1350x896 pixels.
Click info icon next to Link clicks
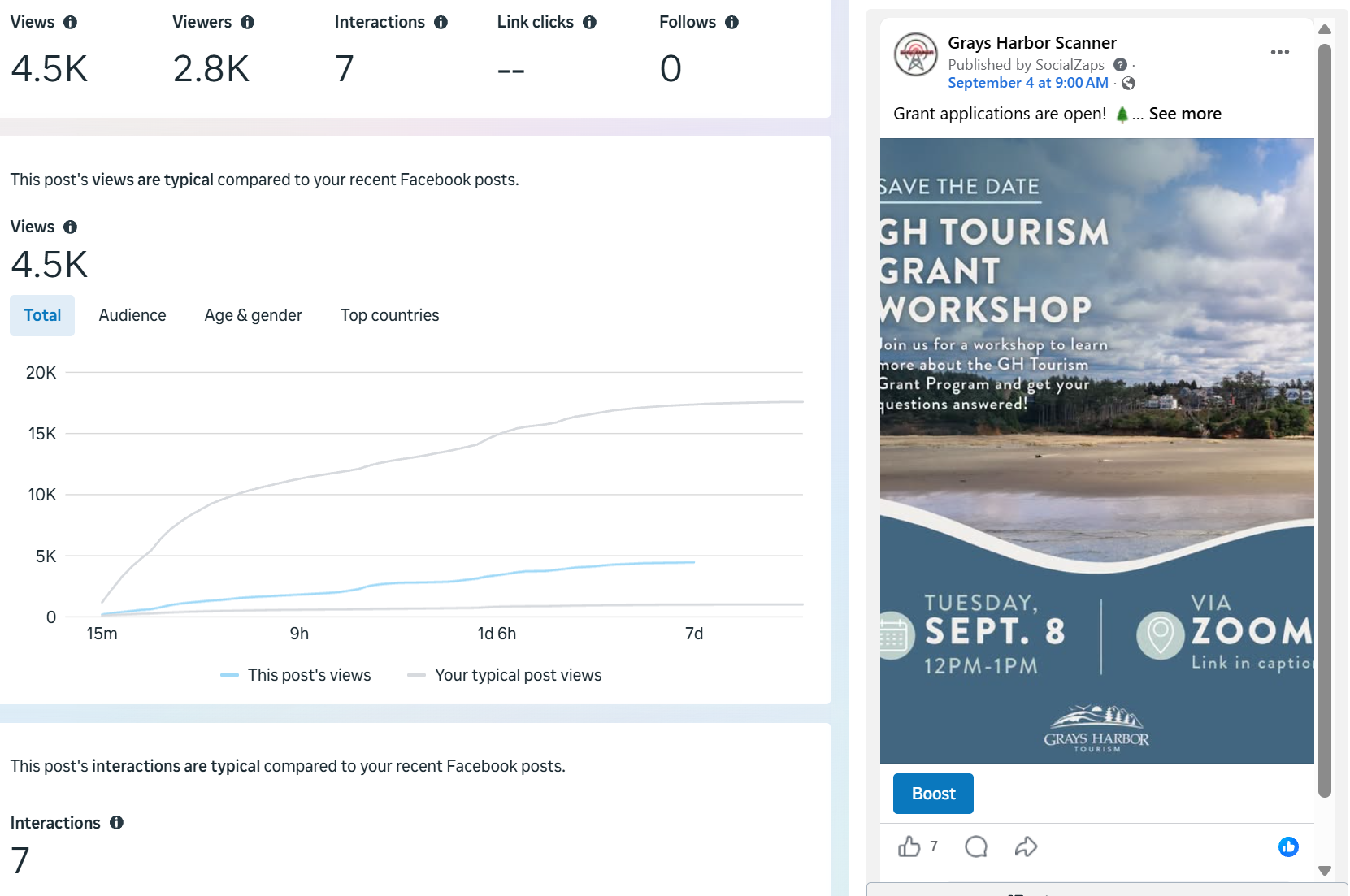pos(589,23)
